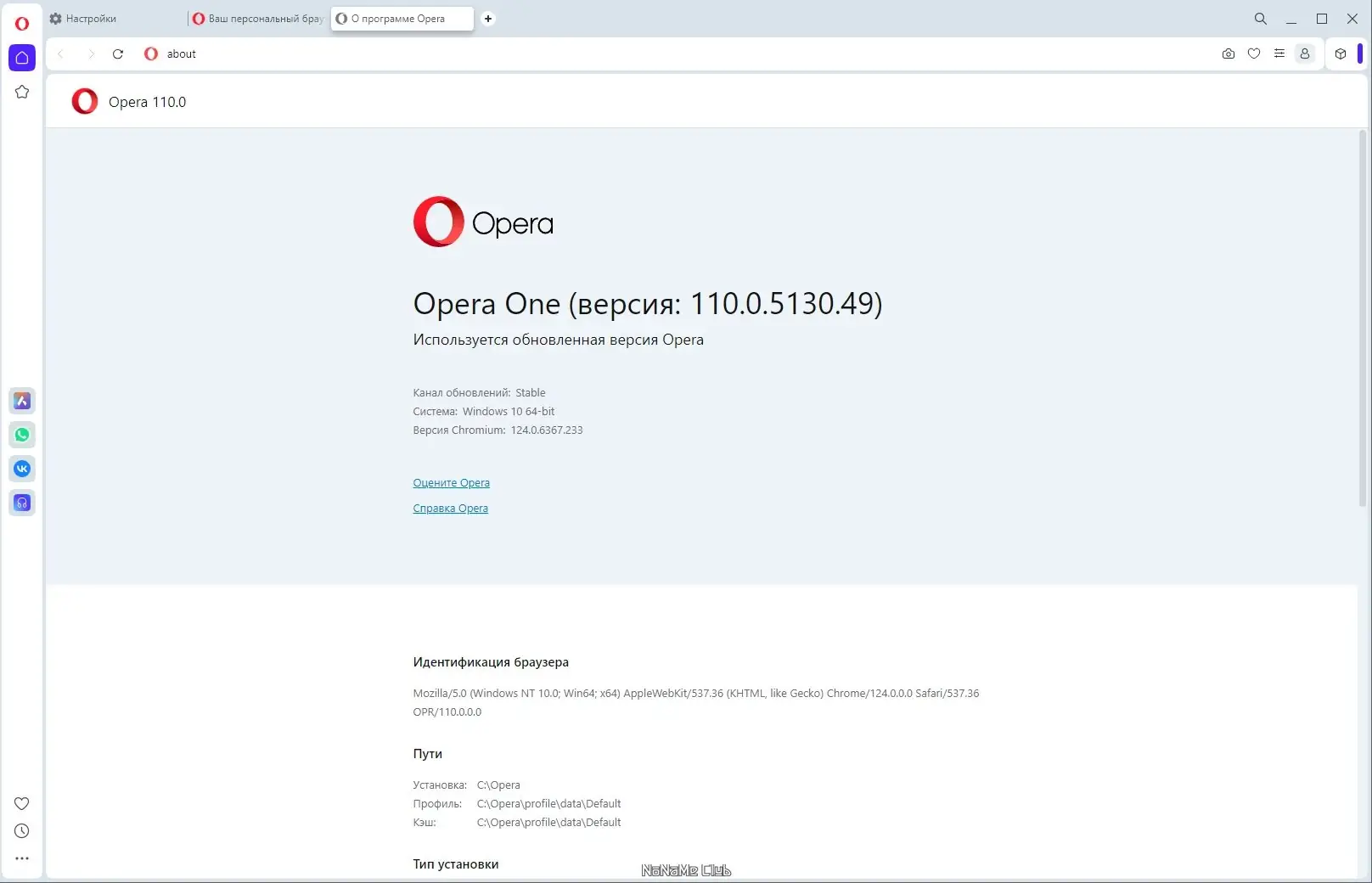The height and width of the screenshot is (883, 1372).
Task: Maximize the Opera window
Action: [1322, 19]
